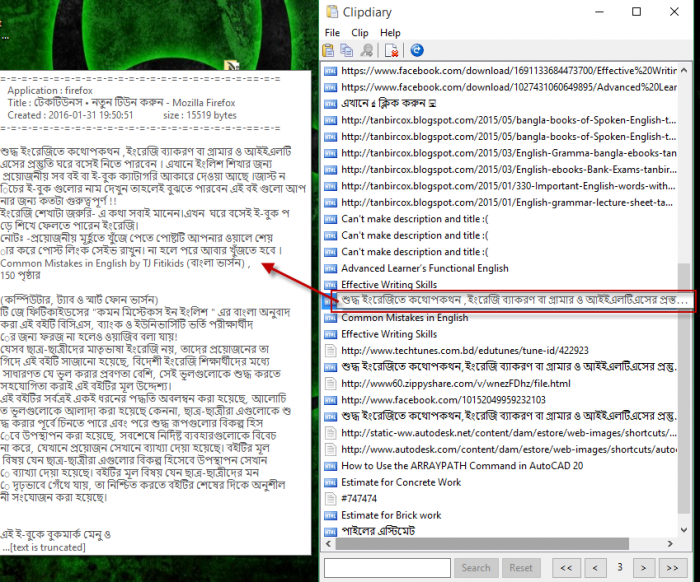This screenshot has width=700, height=582.
Task: Select the 'English-Gramma-bangla-ebooks' tanbircox link row
Action: point(500,153)
